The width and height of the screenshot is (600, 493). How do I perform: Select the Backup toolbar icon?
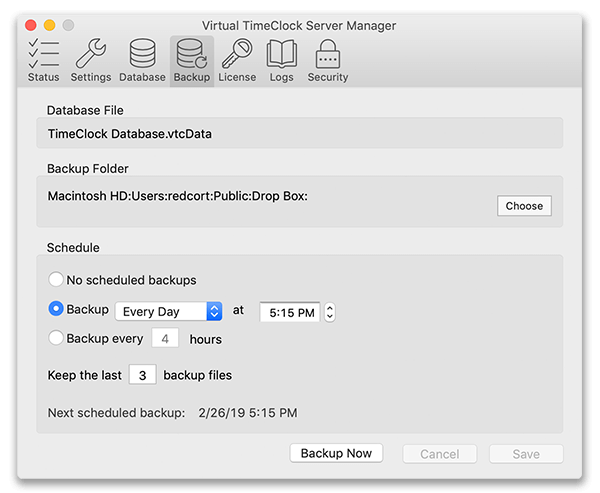192,60
